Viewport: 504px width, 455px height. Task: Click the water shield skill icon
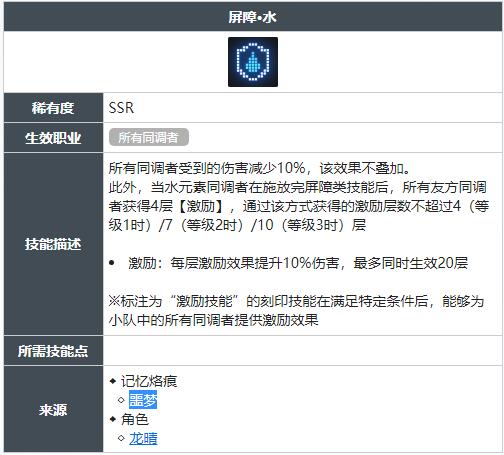[253, 62]
